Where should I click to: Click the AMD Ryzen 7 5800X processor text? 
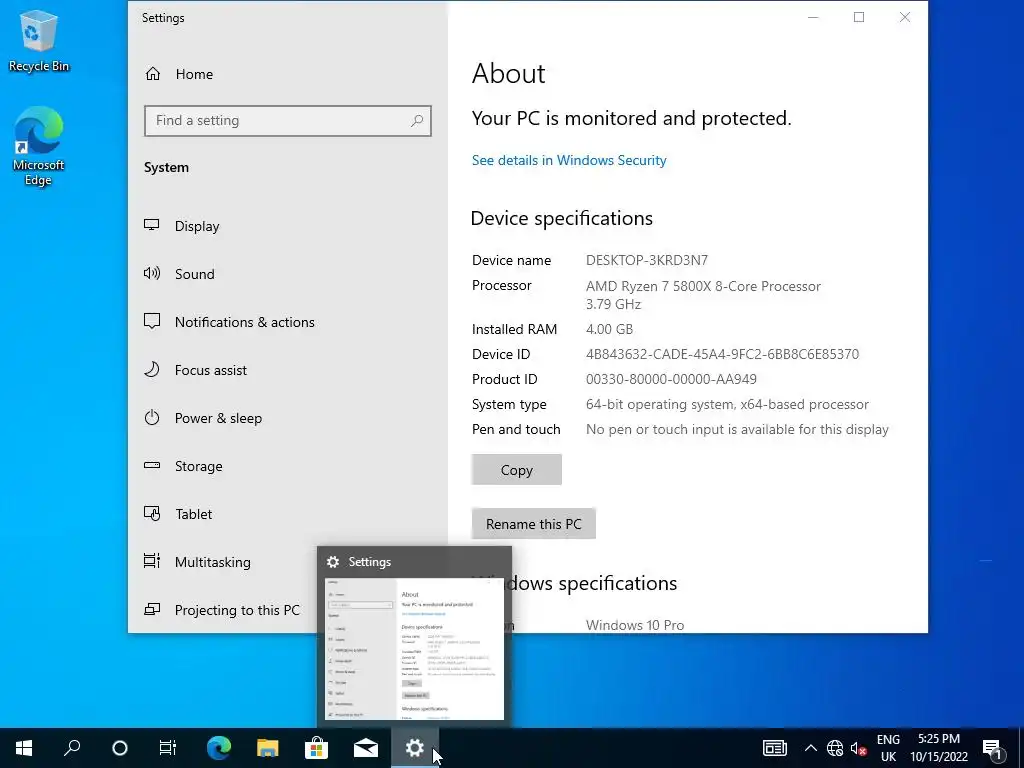(703, 295)
